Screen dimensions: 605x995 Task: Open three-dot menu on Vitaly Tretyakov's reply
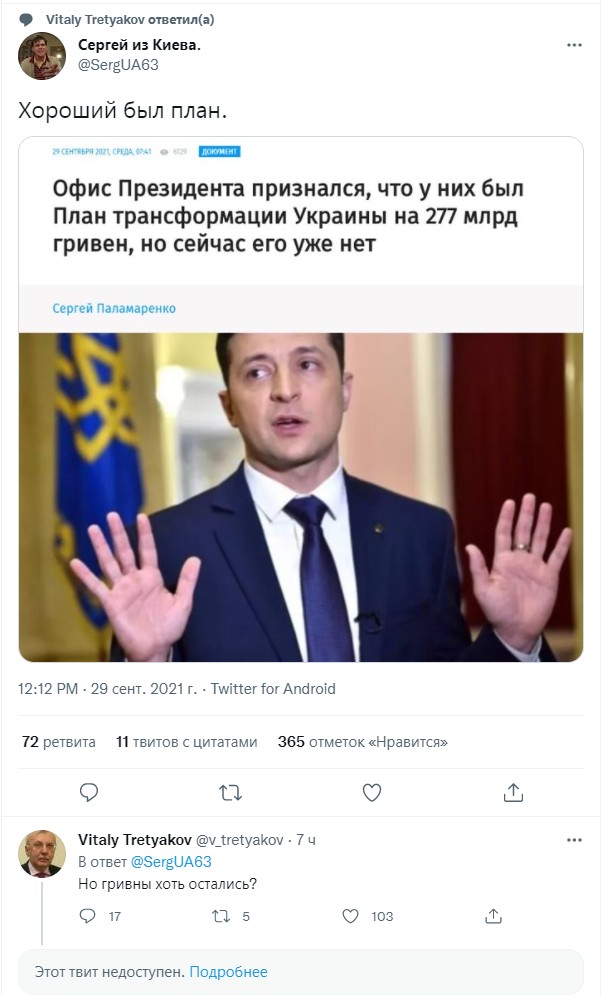(x=574, y=840)
